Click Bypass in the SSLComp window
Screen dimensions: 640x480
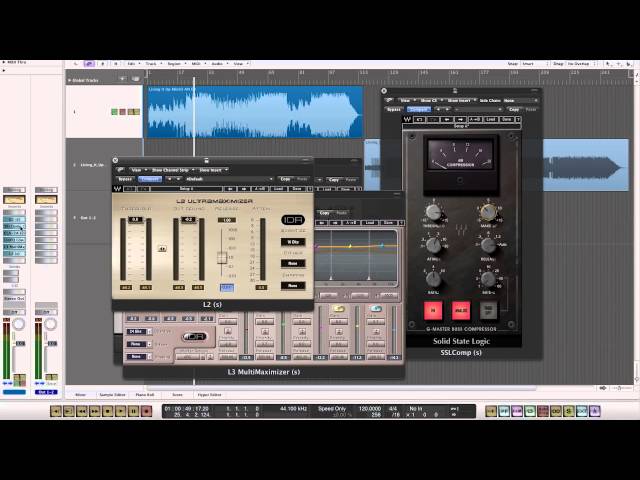point(394,109)
